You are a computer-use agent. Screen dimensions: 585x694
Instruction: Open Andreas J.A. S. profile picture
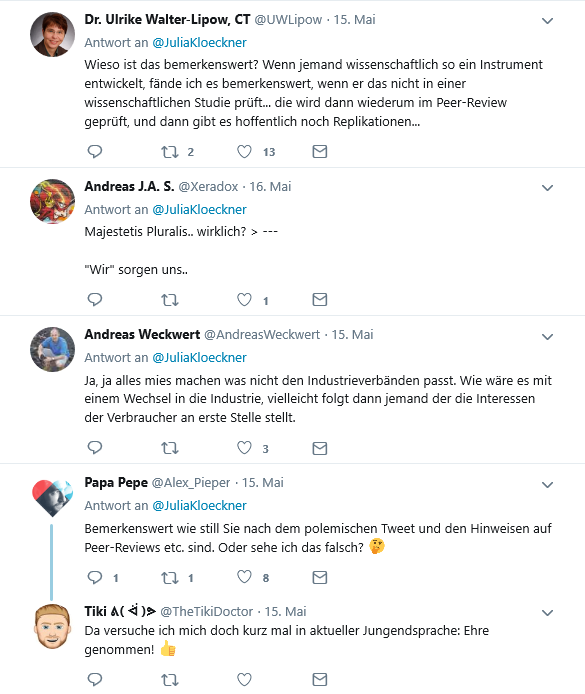click(x=52, y=201)
